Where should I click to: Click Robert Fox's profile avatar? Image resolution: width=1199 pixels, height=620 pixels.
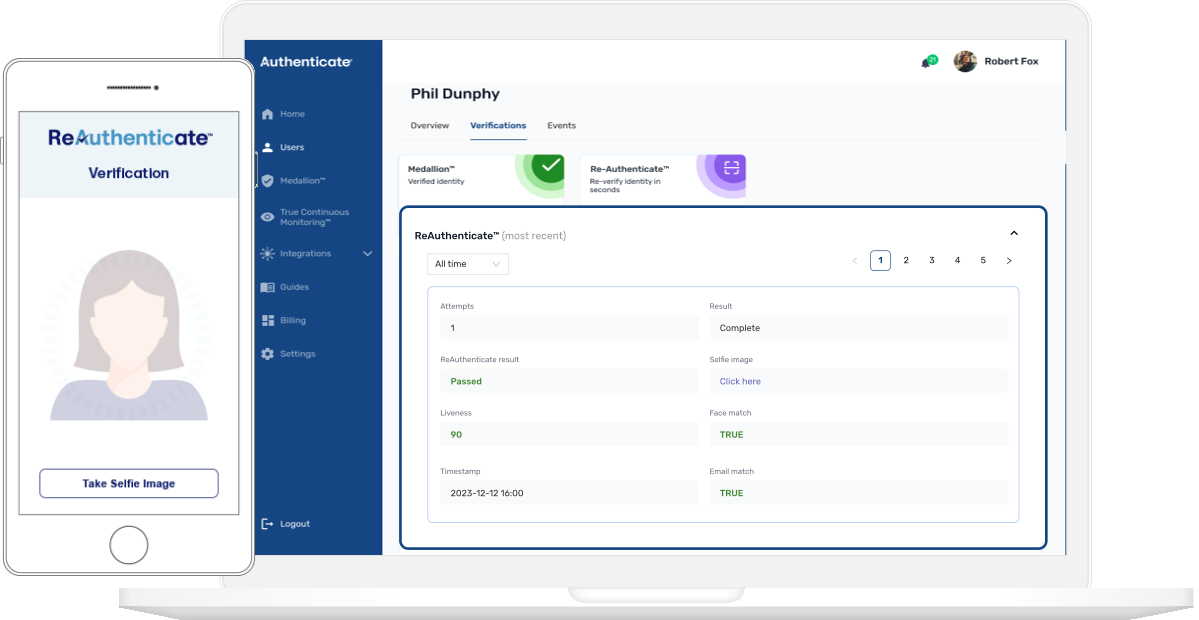pyautogui.click(x=965, y=62)
